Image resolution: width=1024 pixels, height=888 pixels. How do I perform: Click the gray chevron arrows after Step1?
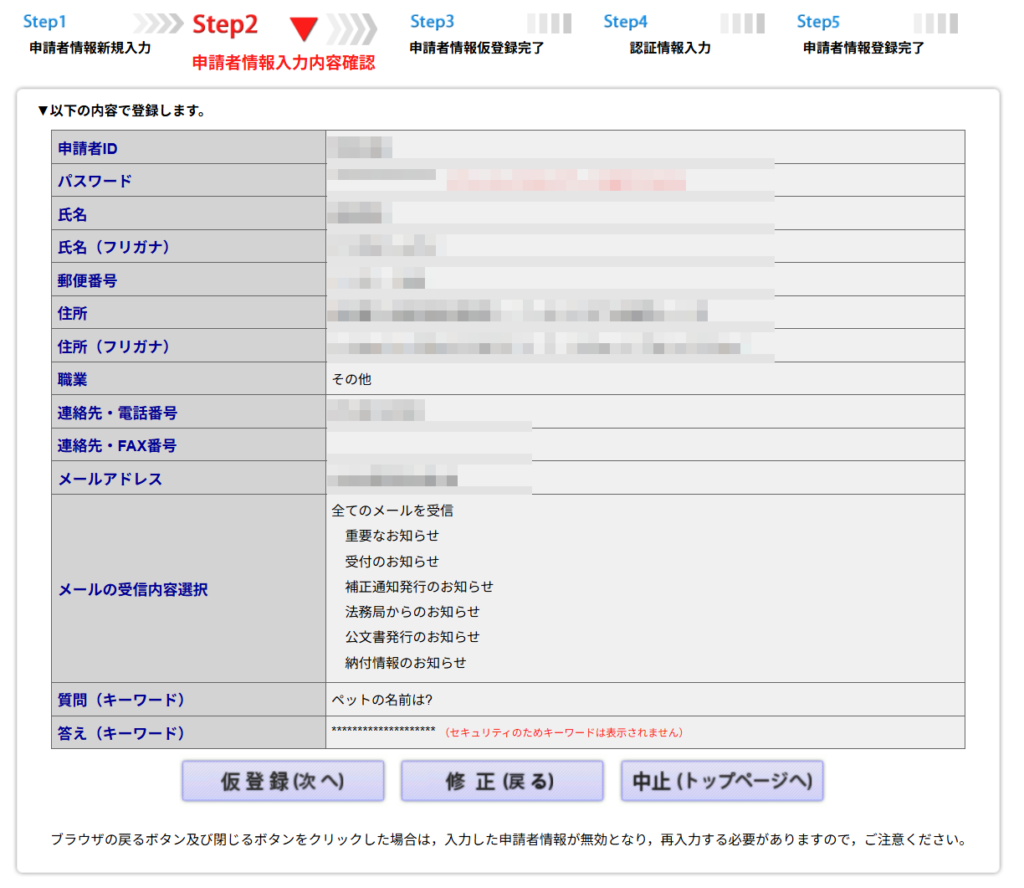158,24
